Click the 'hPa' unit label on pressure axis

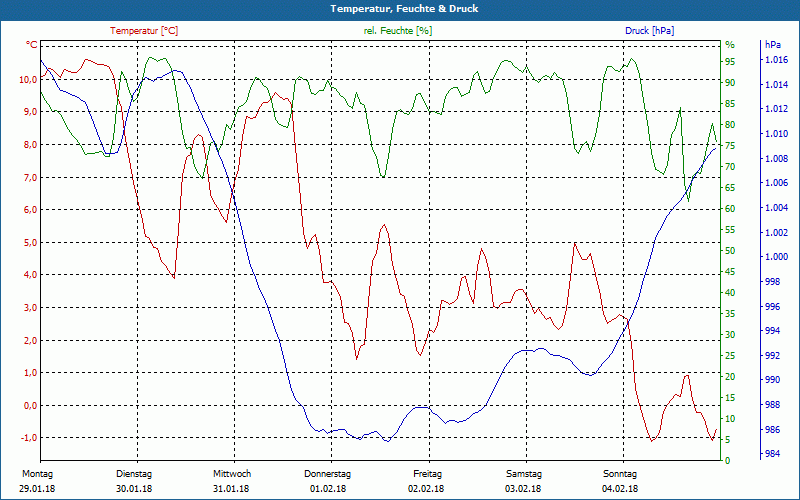[772, 45]
